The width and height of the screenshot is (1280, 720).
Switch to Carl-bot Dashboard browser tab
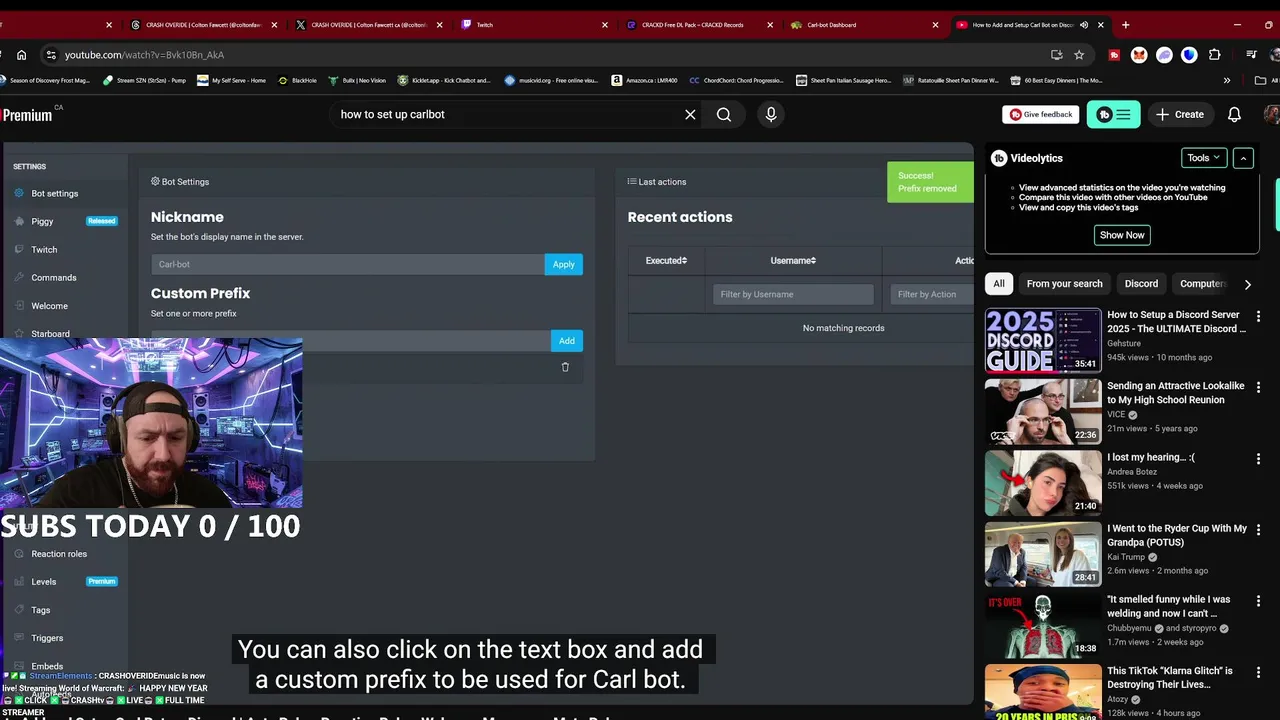865,25
